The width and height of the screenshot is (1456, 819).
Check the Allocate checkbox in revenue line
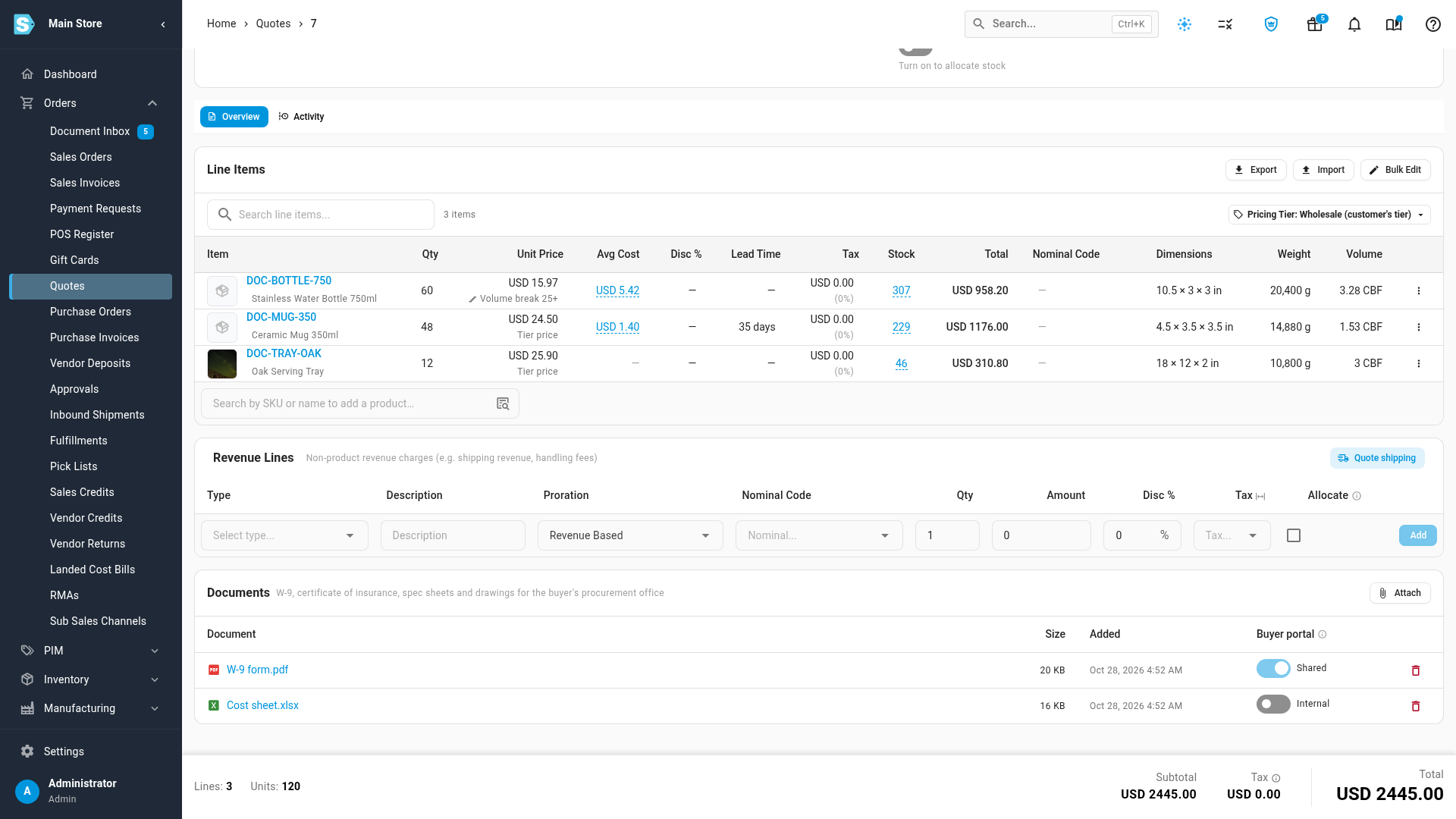[1294, 535]
